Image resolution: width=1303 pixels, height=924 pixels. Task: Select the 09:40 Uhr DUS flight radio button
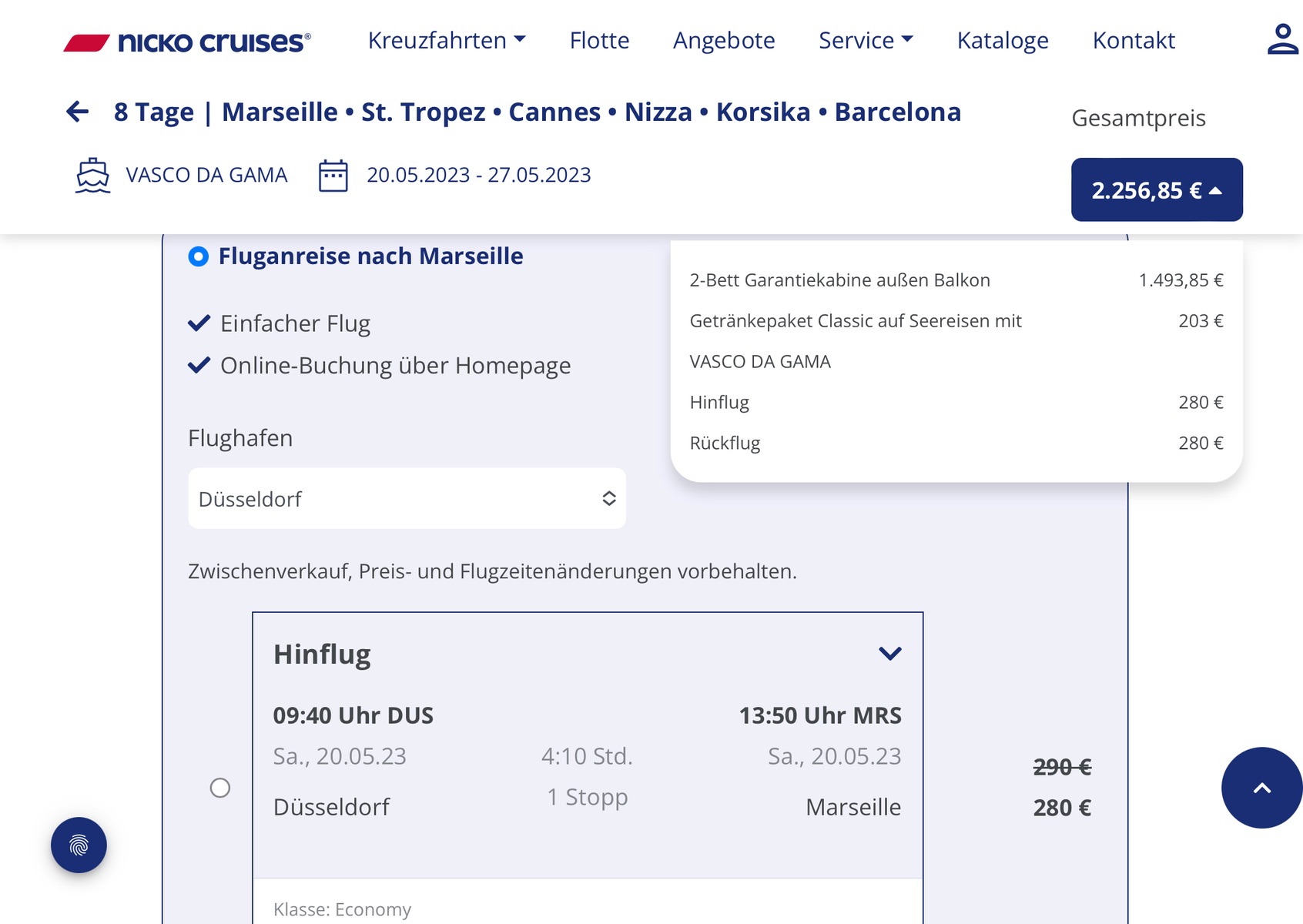point(220,788)
